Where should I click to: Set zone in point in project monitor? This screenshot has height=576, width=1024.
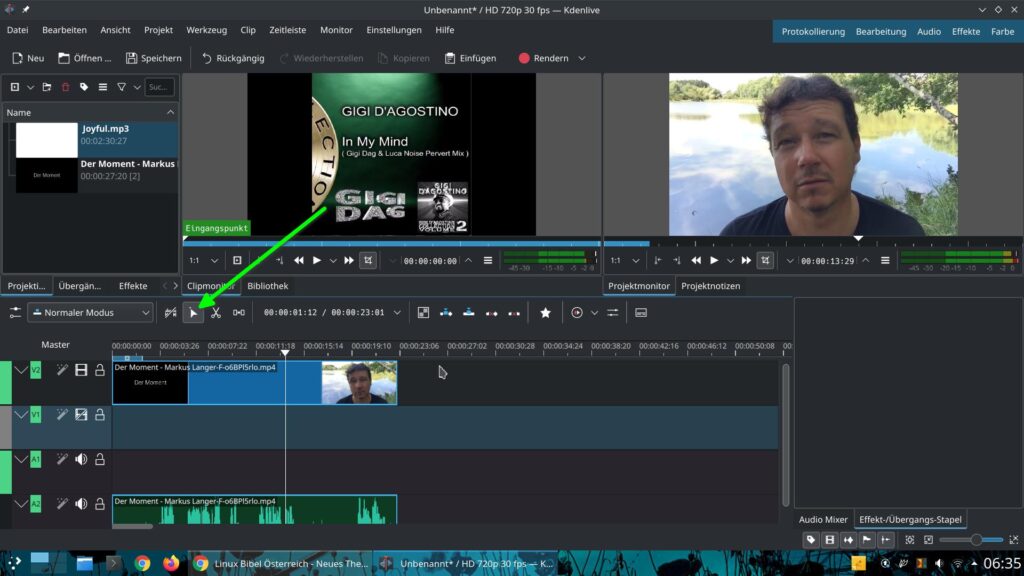658,261
